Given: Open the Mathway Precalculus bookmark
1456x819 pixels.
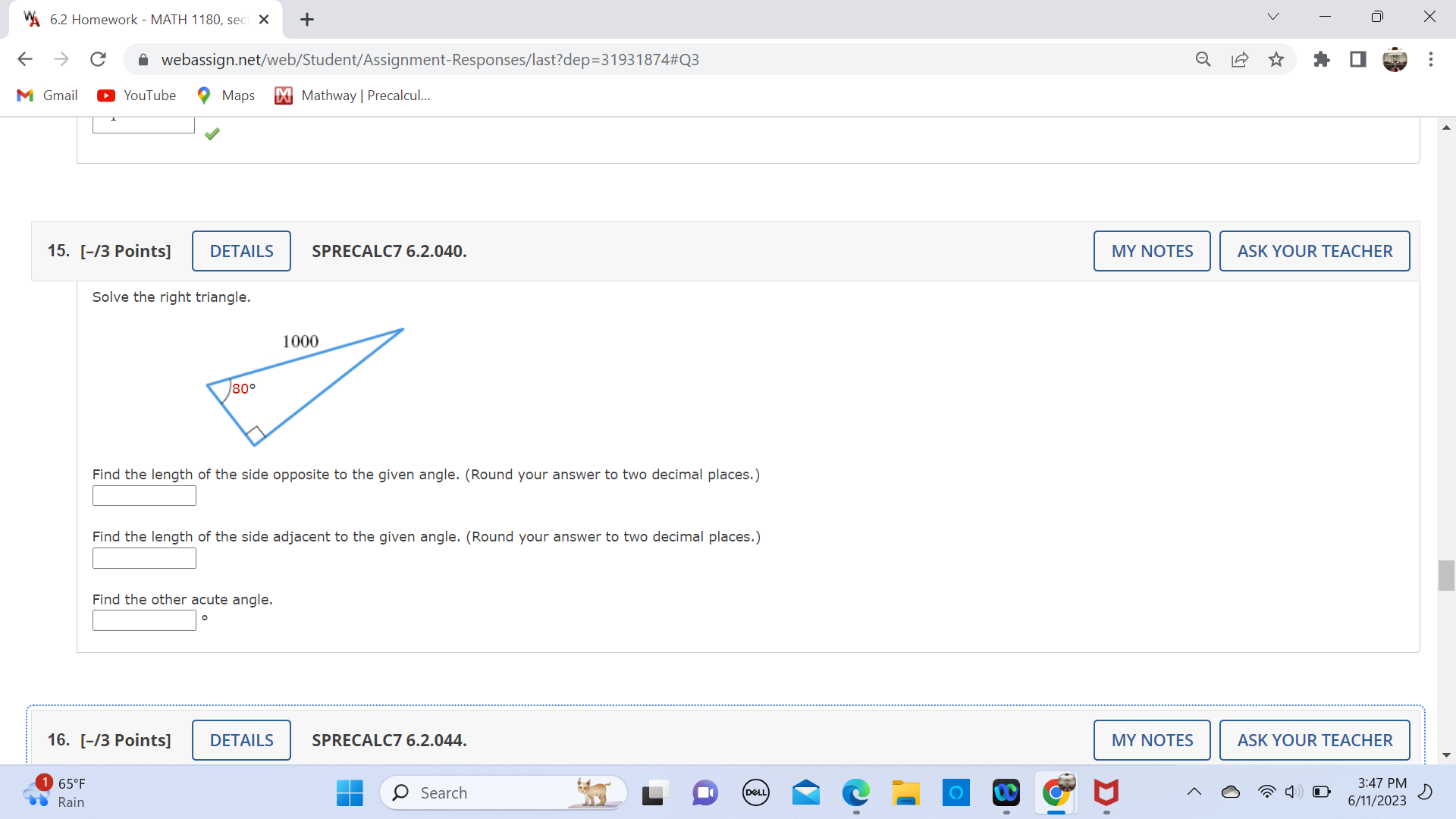Looking at the screenshot, I should click(352, 95).
